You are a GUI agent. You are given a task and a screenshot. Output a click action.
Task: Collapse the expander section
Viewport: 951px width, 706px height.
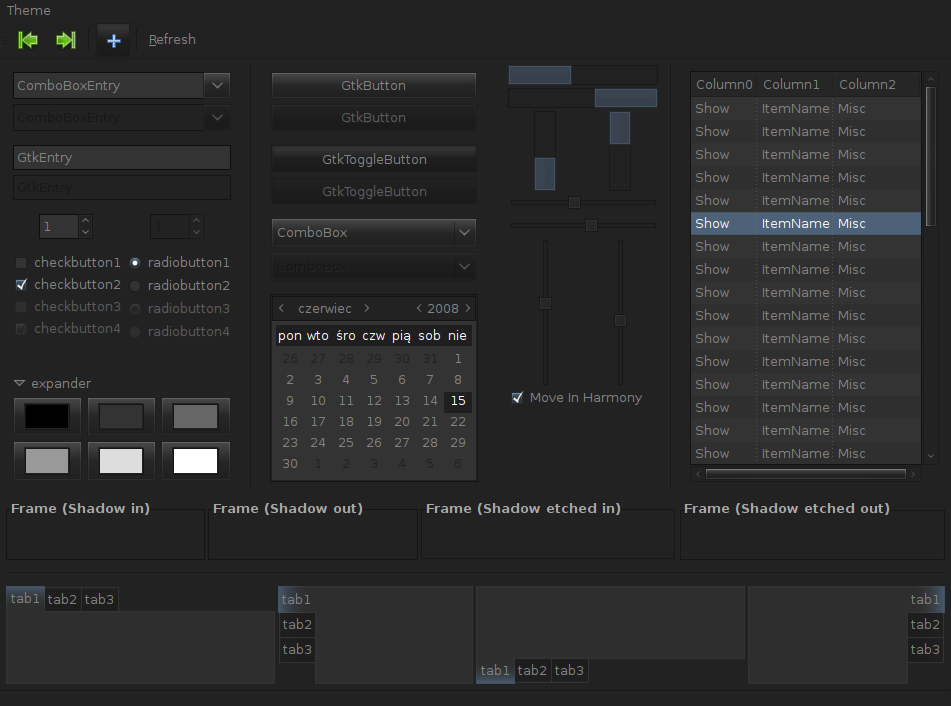(19, 384)
